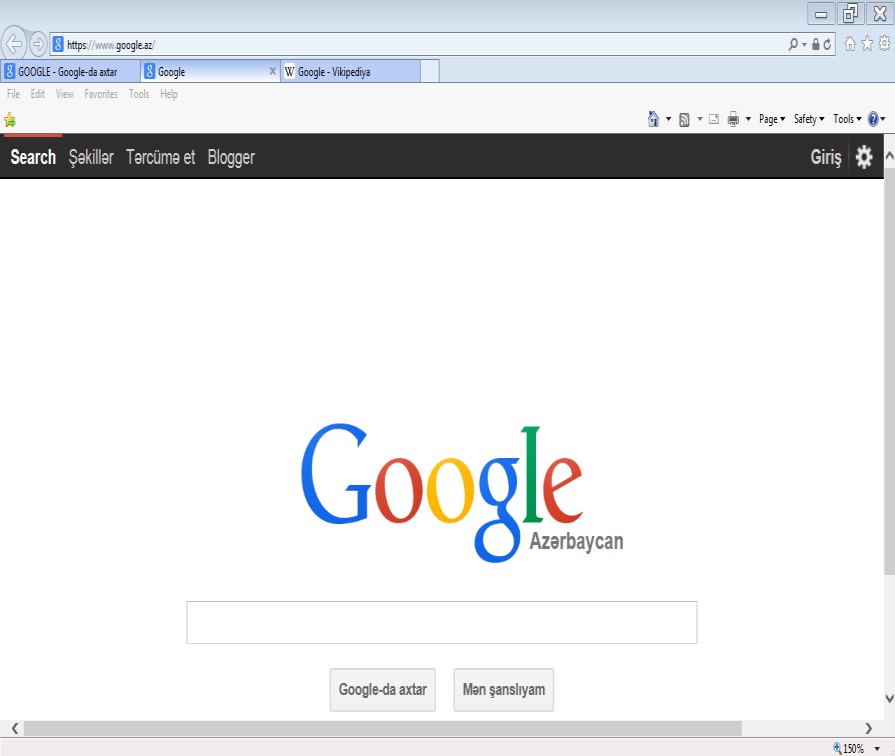Open the Help menu
The width and height of the screenshot is (895, 756).
(x=168, y=94)
